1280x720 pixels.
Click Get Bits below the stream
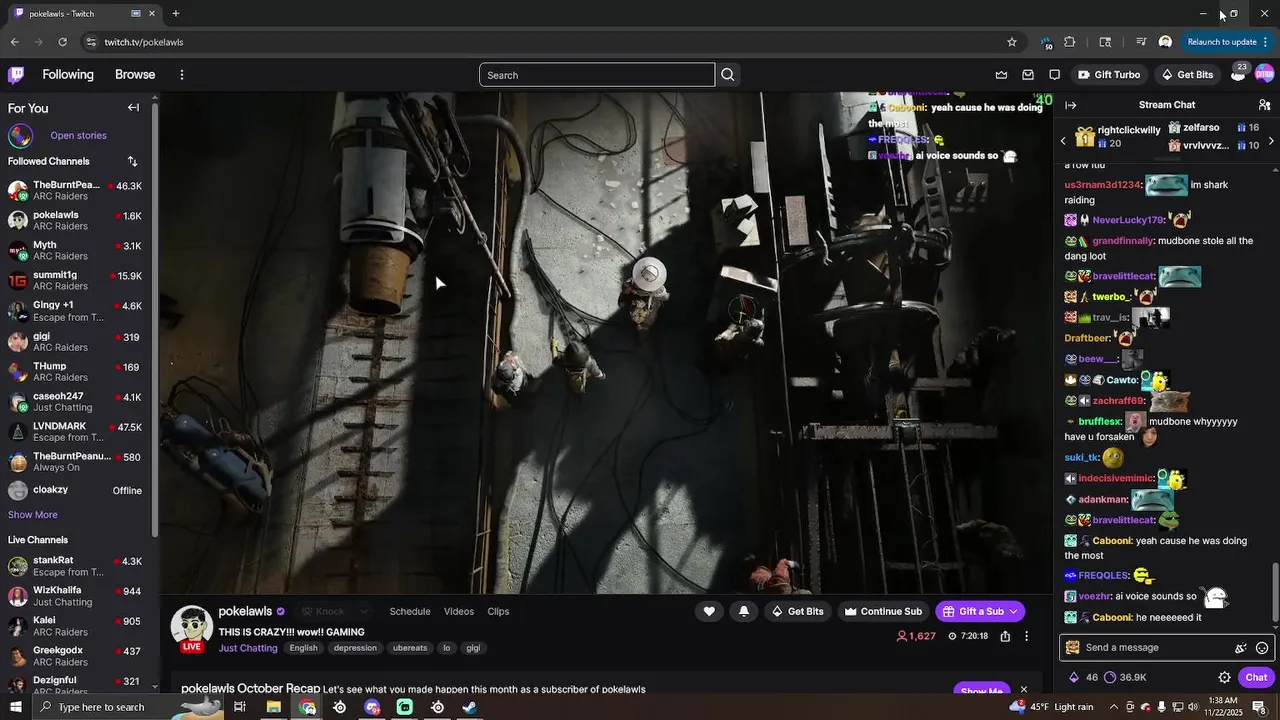tap(797, 611)
